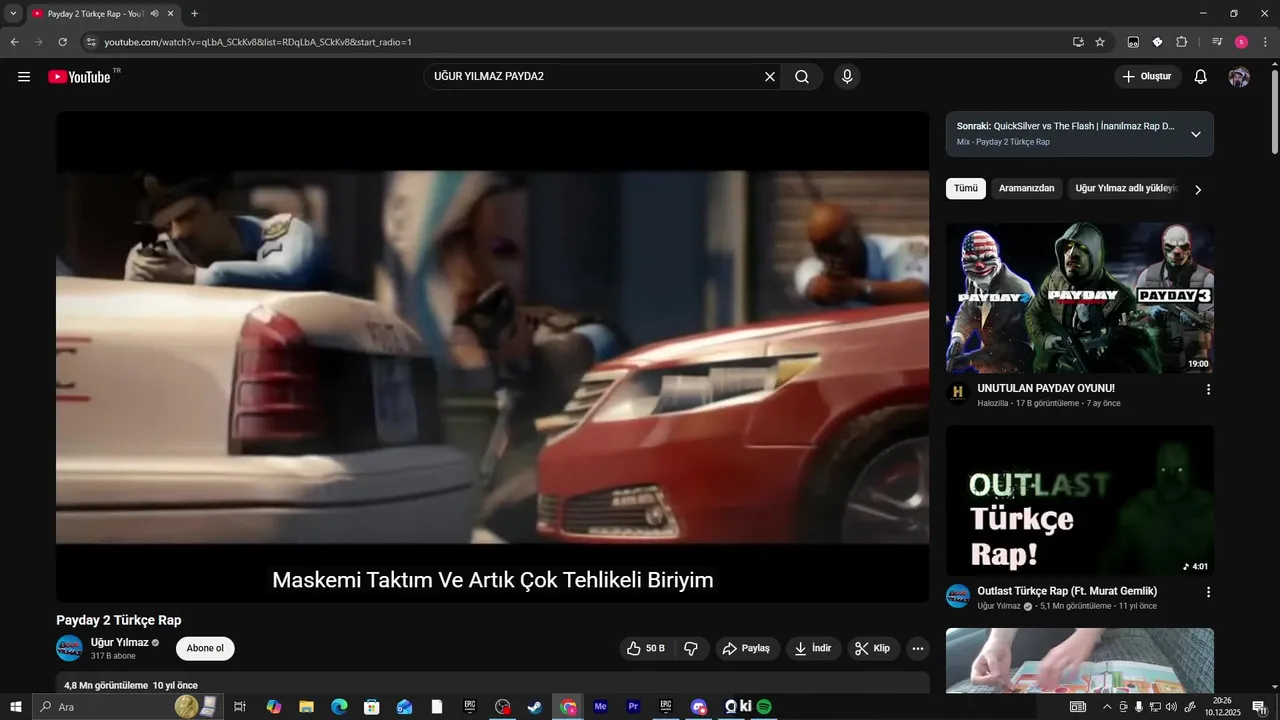Open a new browser tab
Viewport: 1280px width, 720px height.
(x=194, y=14)
